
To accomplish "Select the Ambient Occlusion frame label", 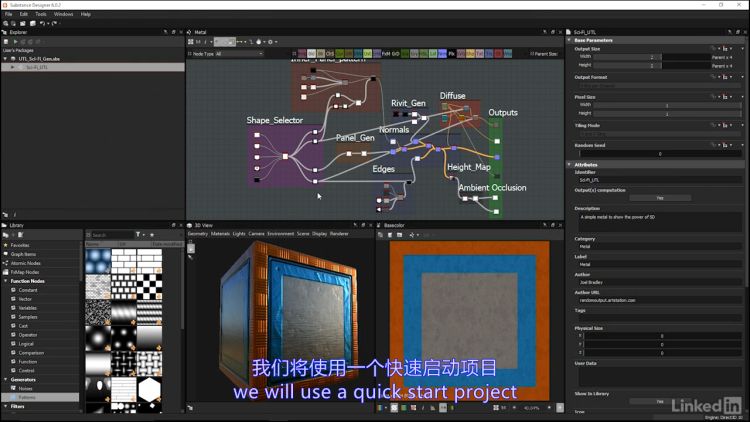I will 492,188.
